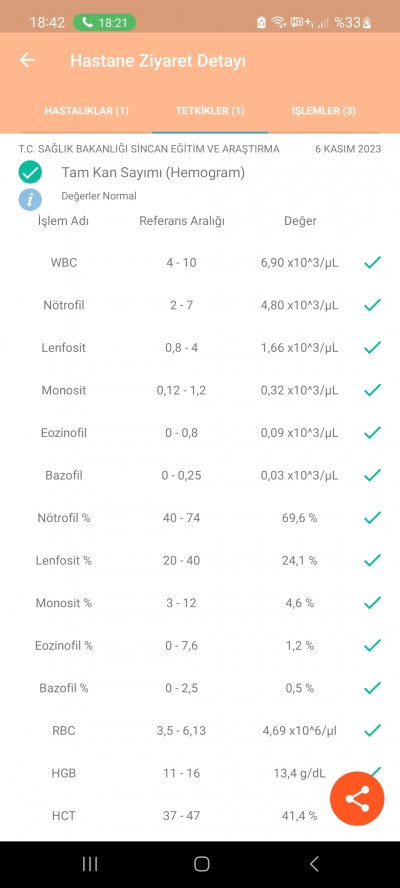Tap the Monosit % result row
This screenshot has width=400, height=888.
click(x=200, y=603)
